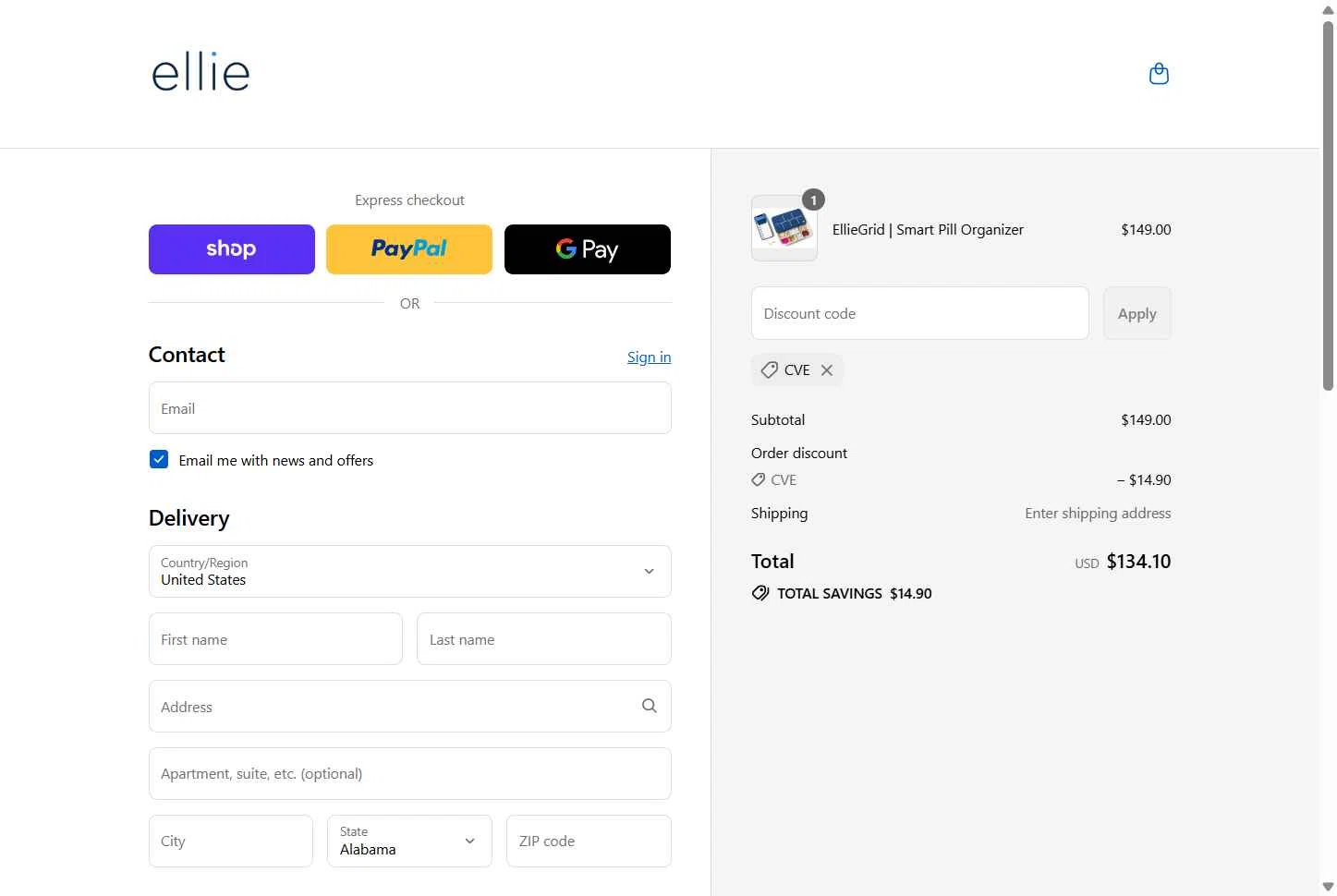Click the CVE tag icon under Order discount
The image size is (1337, 896).
[759, 480]
